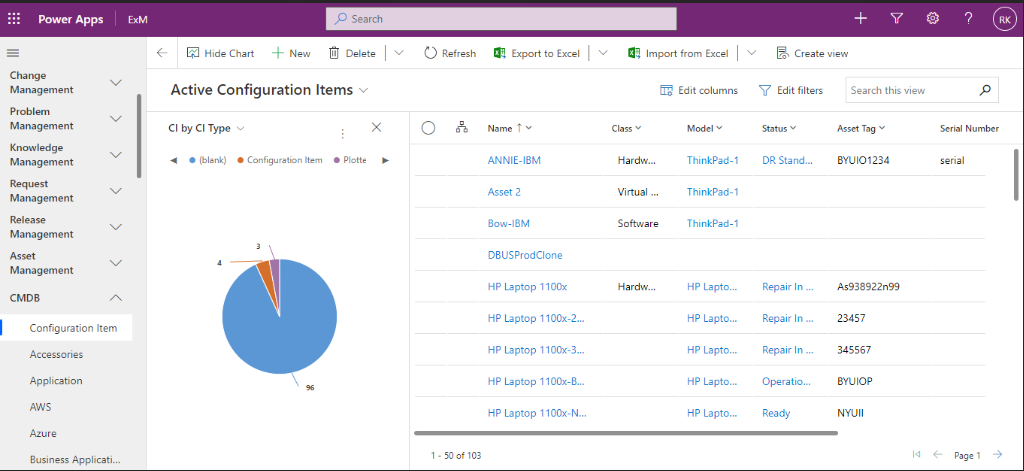
Task: Sort by the Name column header
Action: 509,128
